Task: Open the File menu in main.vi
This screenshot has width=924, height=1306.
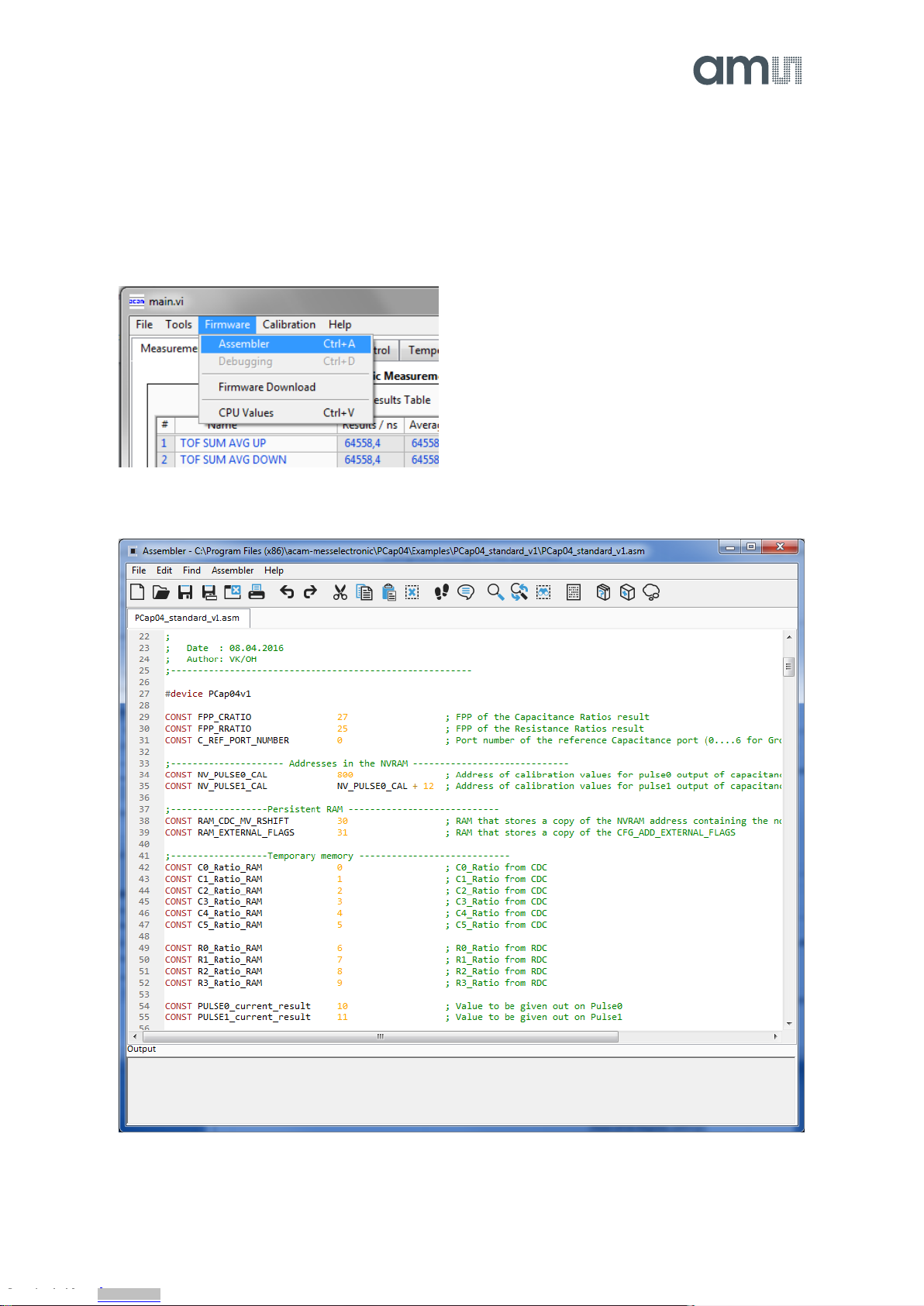Action: (144, 325)
